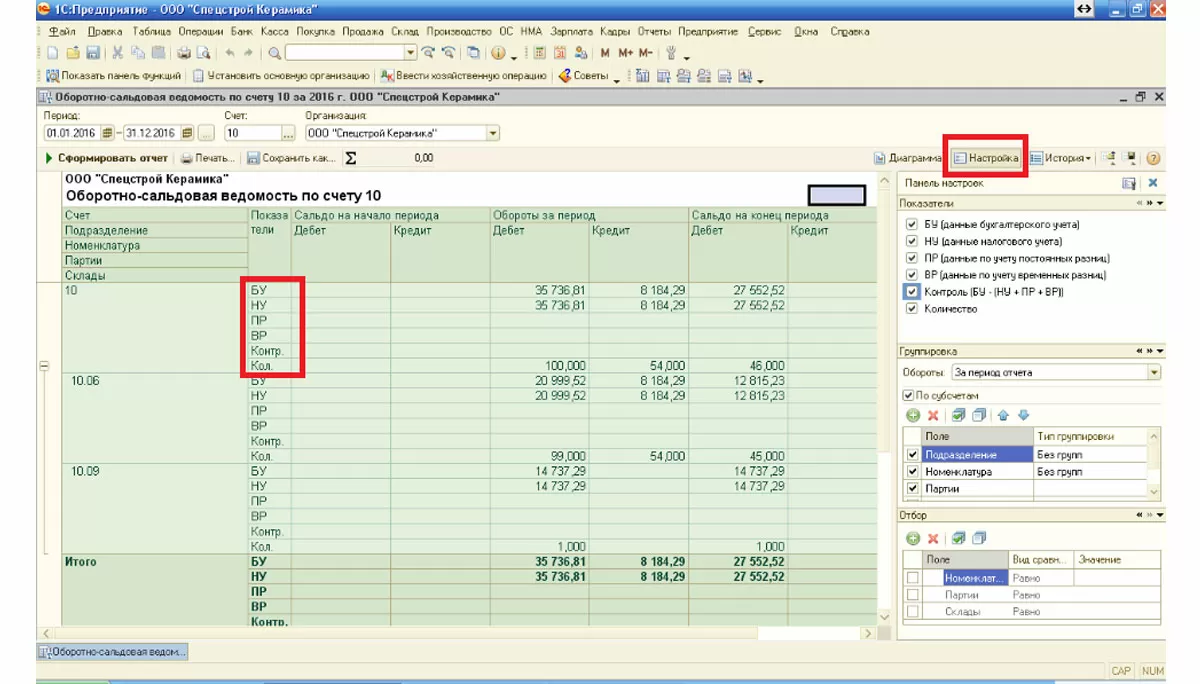This screenshot has width=1200, height=684.
Task: Close the Панель настроек panel
Action: (x=1152, y=183)
